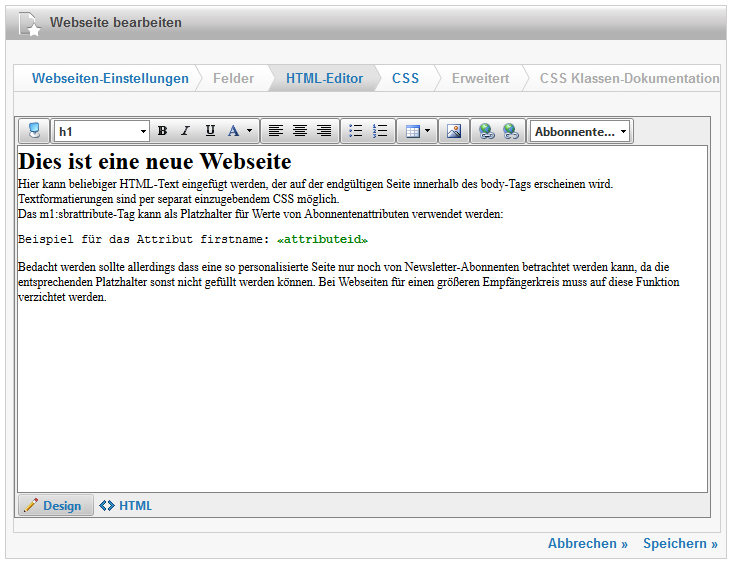
Task: Insert an image
Action: coord(454,131)
